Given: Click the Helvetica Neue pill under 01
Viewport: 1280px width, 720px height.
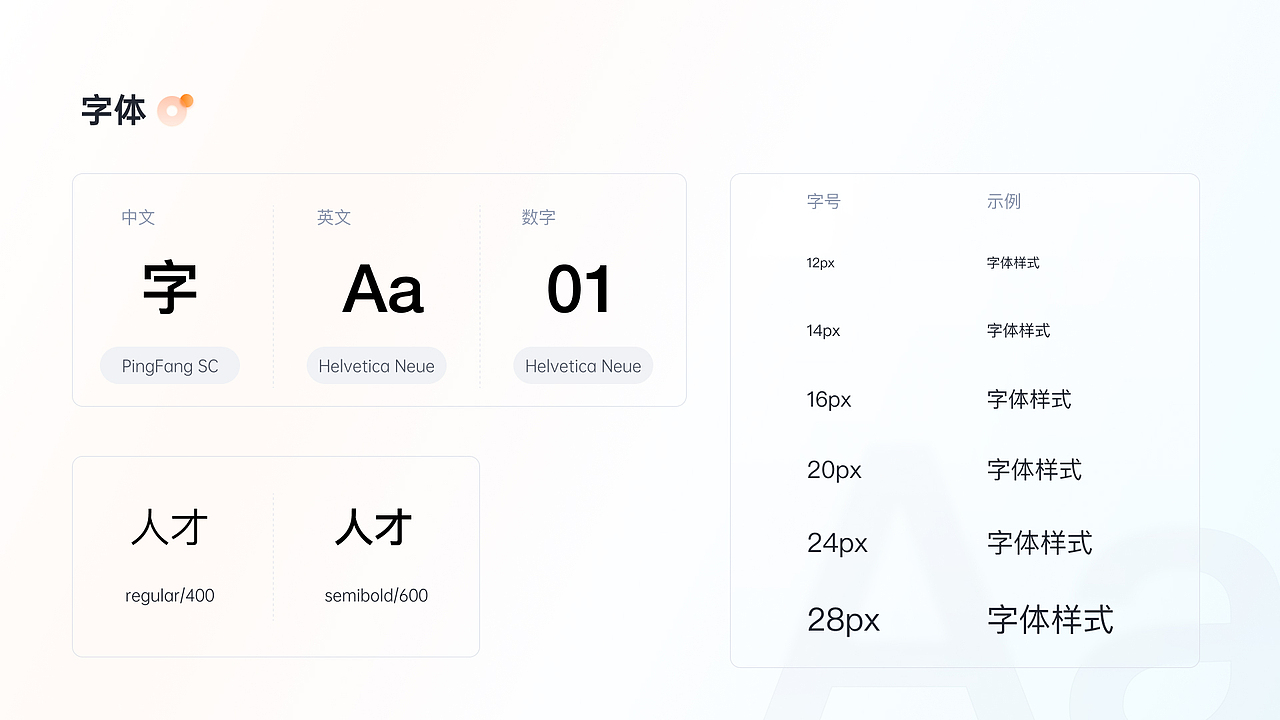Looking at the screenshot, I should point(583,366).
